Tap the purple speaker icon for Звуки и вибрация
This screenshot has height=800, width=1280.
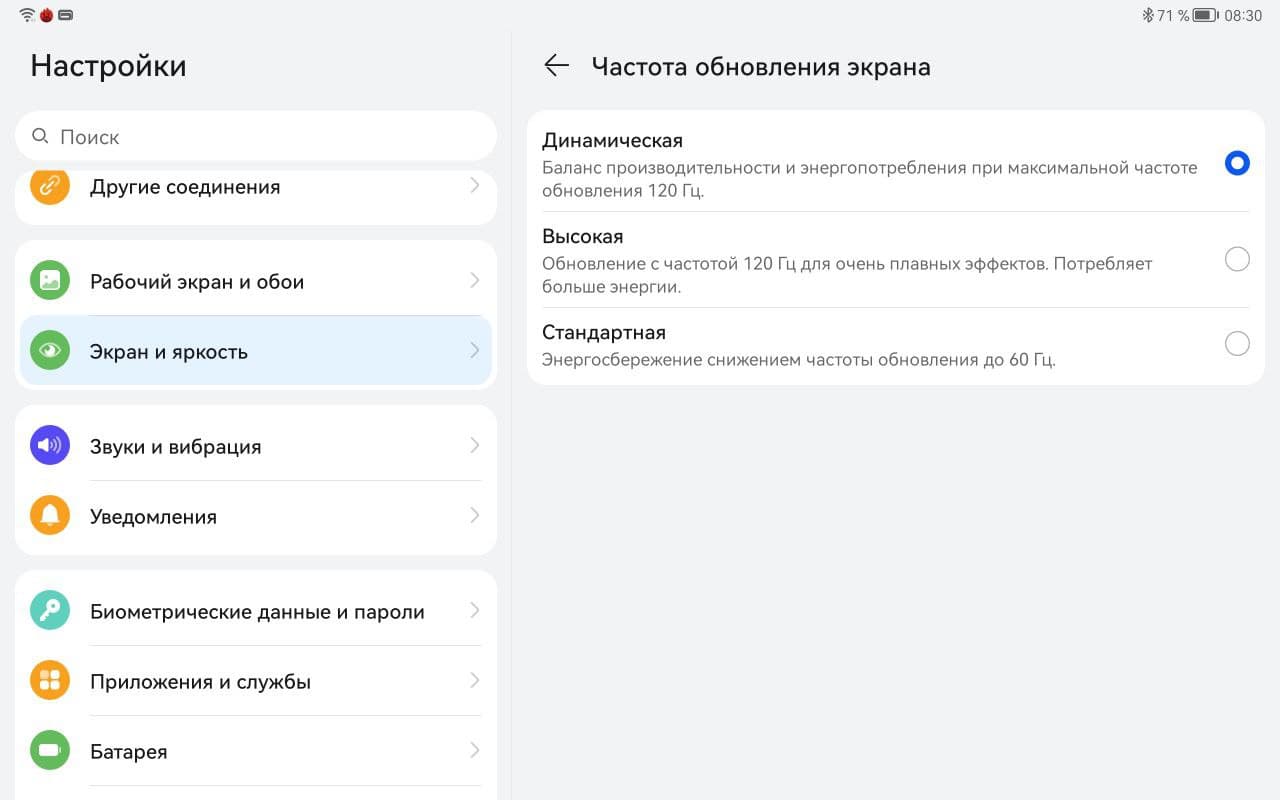(50, 446)
